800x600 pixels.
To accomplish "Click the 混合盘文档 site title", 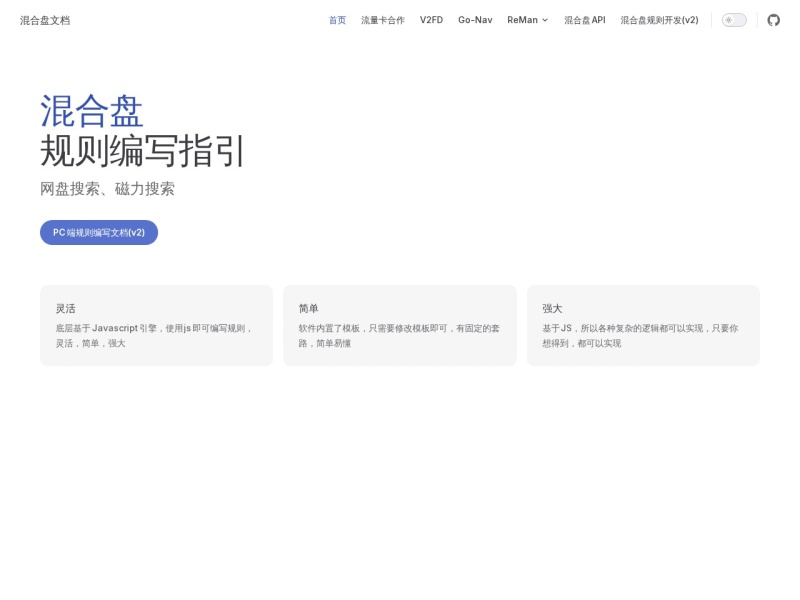I will pyautogui.click(x=45, y=20).
